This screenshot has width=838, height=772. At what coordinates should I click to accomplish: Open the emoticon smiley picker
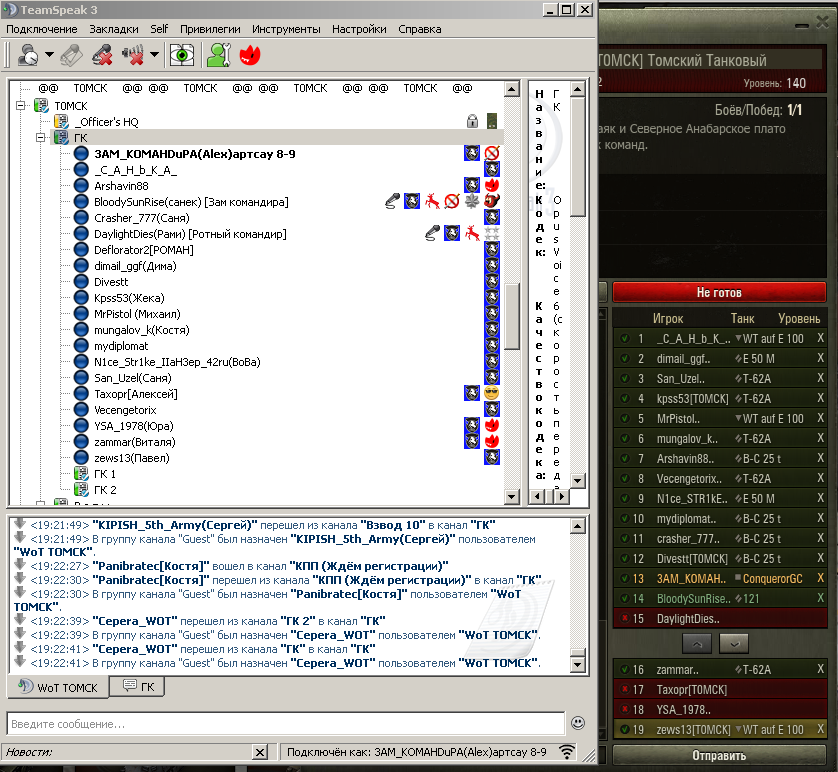pyautogui.click(x=578, y=723)
